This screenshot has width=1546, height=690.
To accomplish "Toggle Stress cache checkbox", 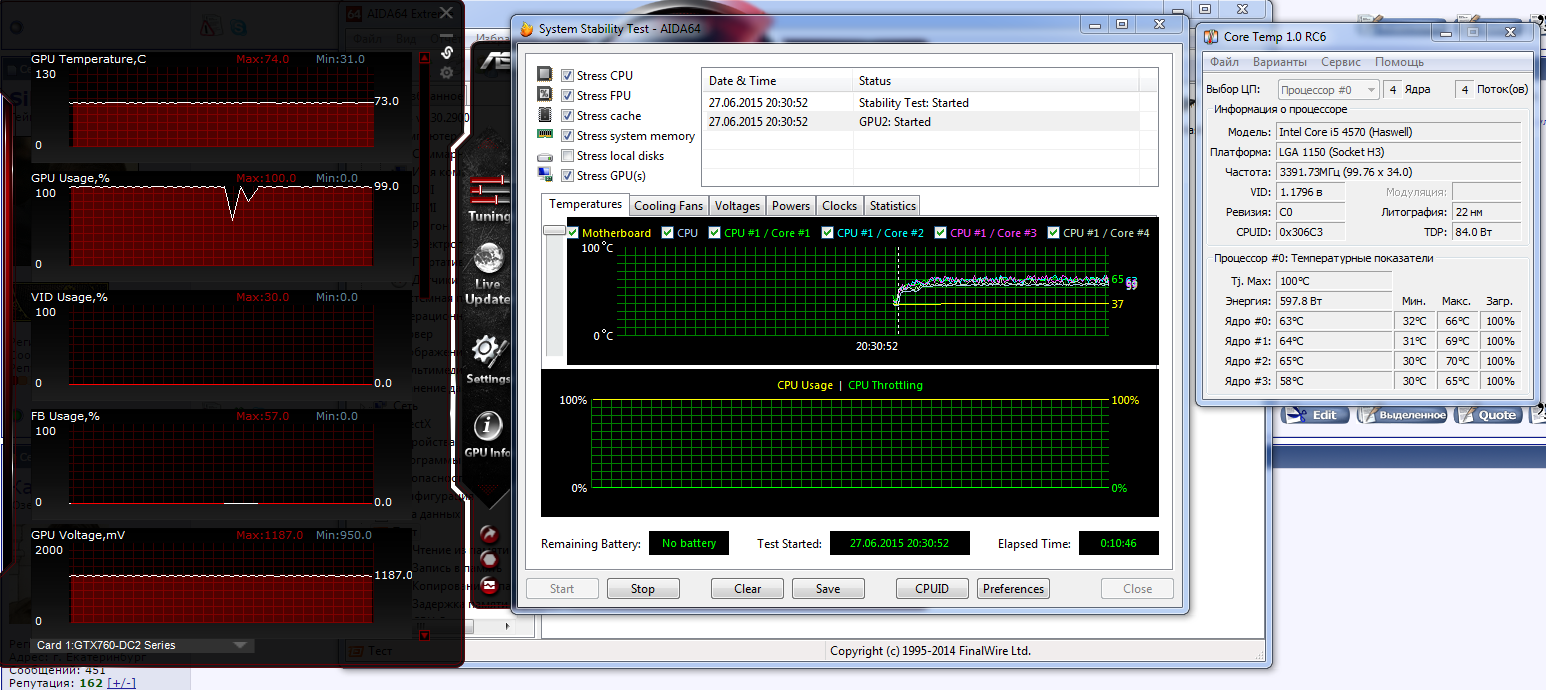I will pos(568,116).
